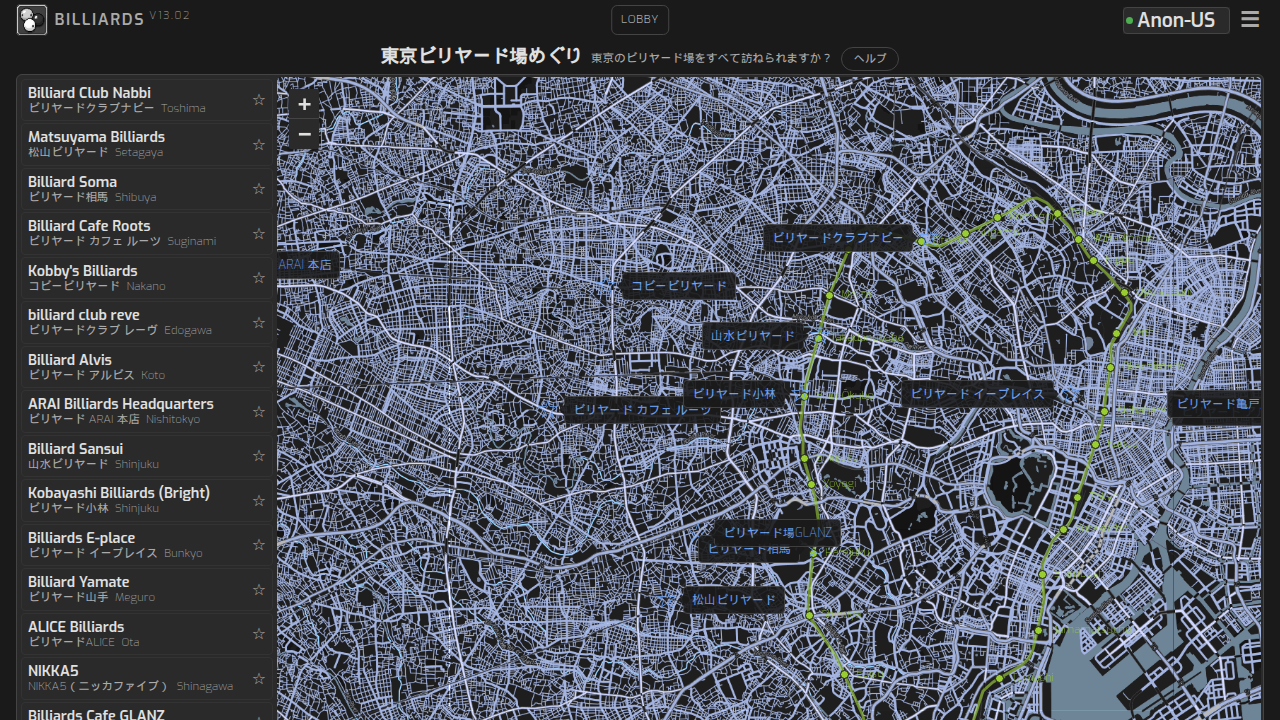Choose Matsuyama Billiards from the list

[147, 144]
